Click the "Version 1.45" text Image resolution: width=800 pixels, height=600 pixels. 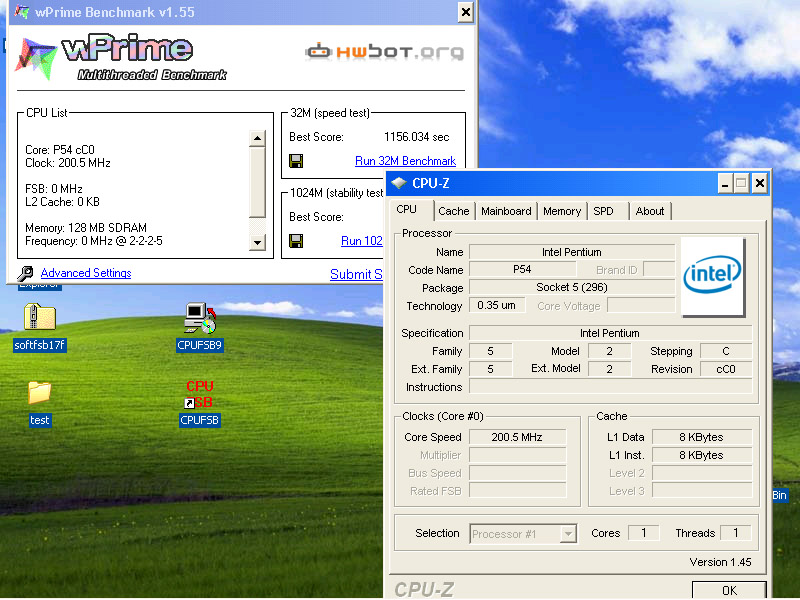point(720,562)
